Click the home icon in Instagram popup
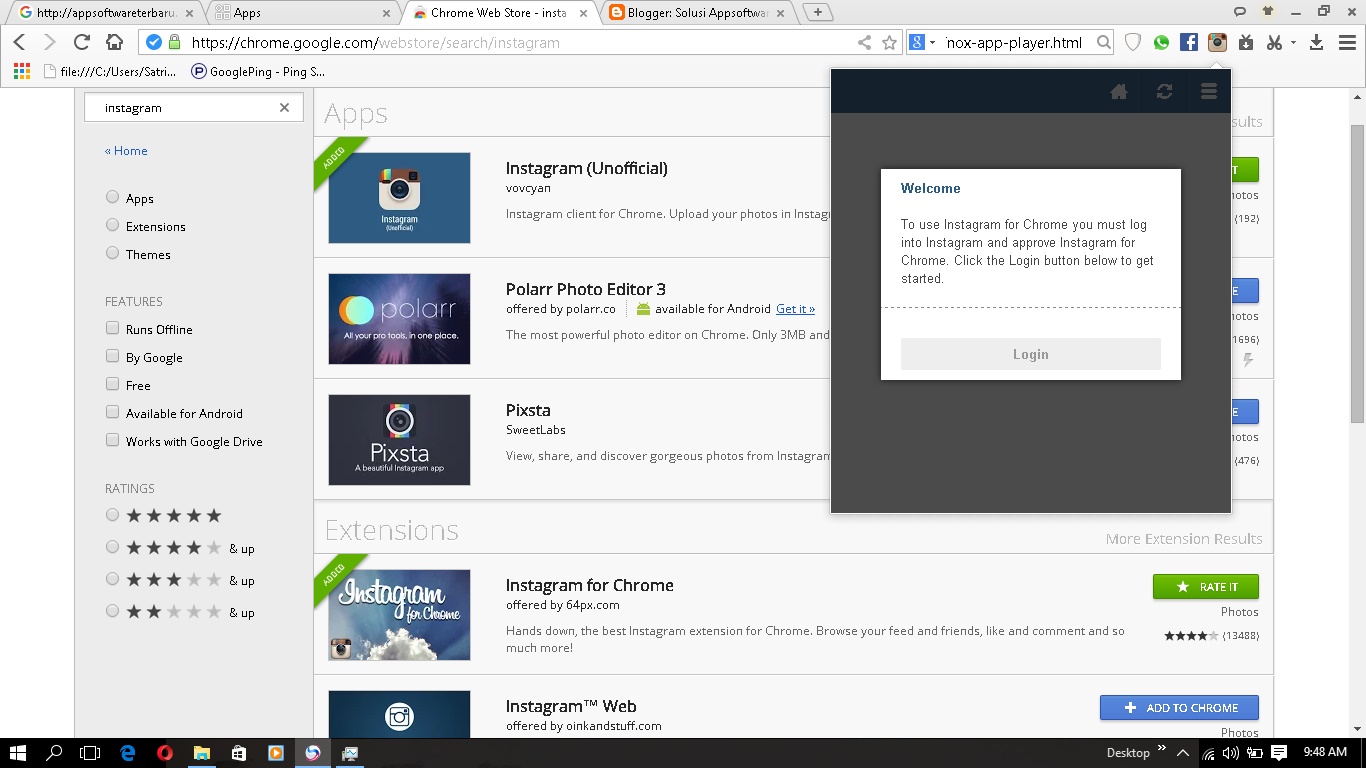 1119,91
